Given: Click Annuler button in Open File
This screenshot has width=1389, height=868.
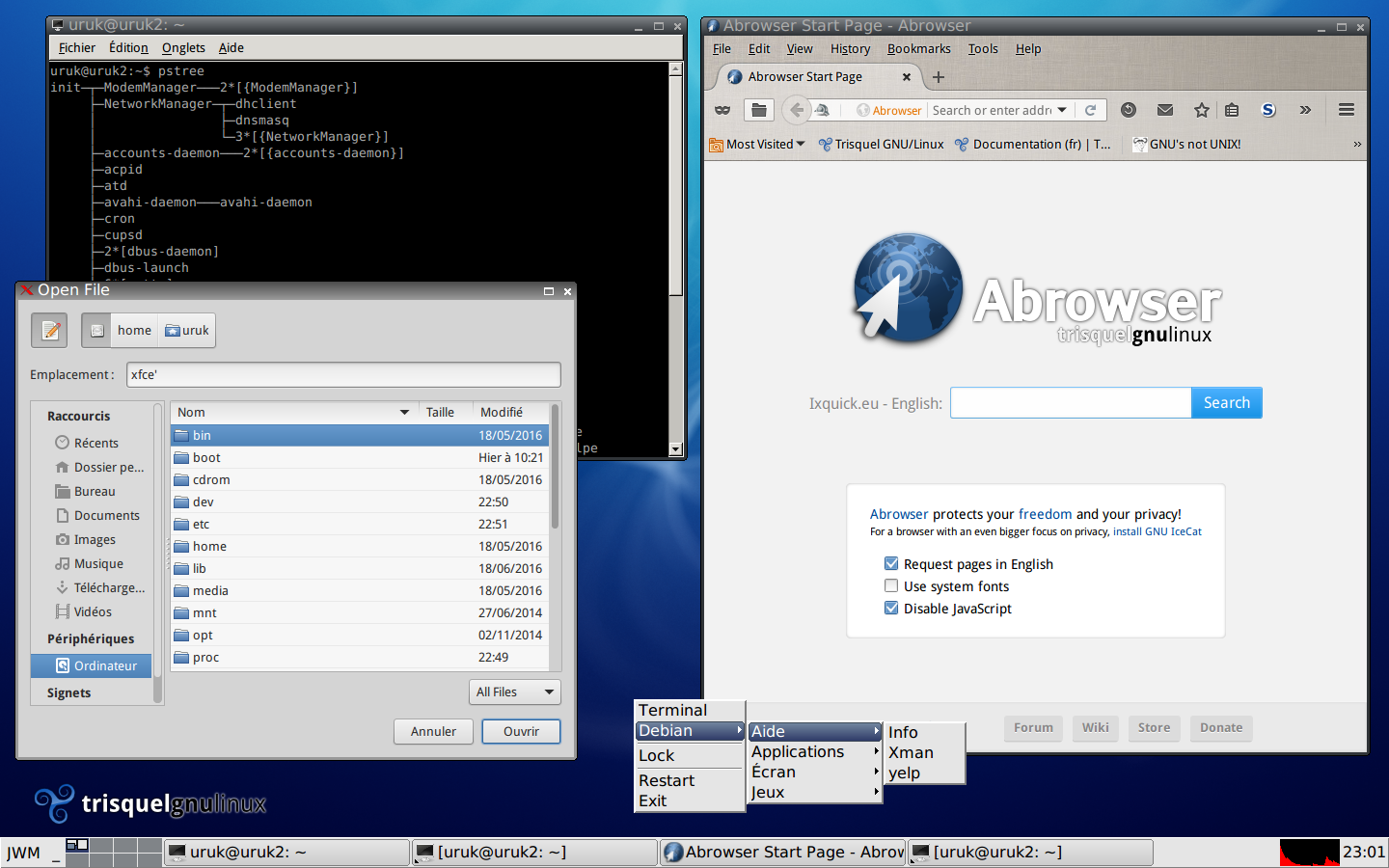Looking at the screenshot, I should click(x=433, y=731).
